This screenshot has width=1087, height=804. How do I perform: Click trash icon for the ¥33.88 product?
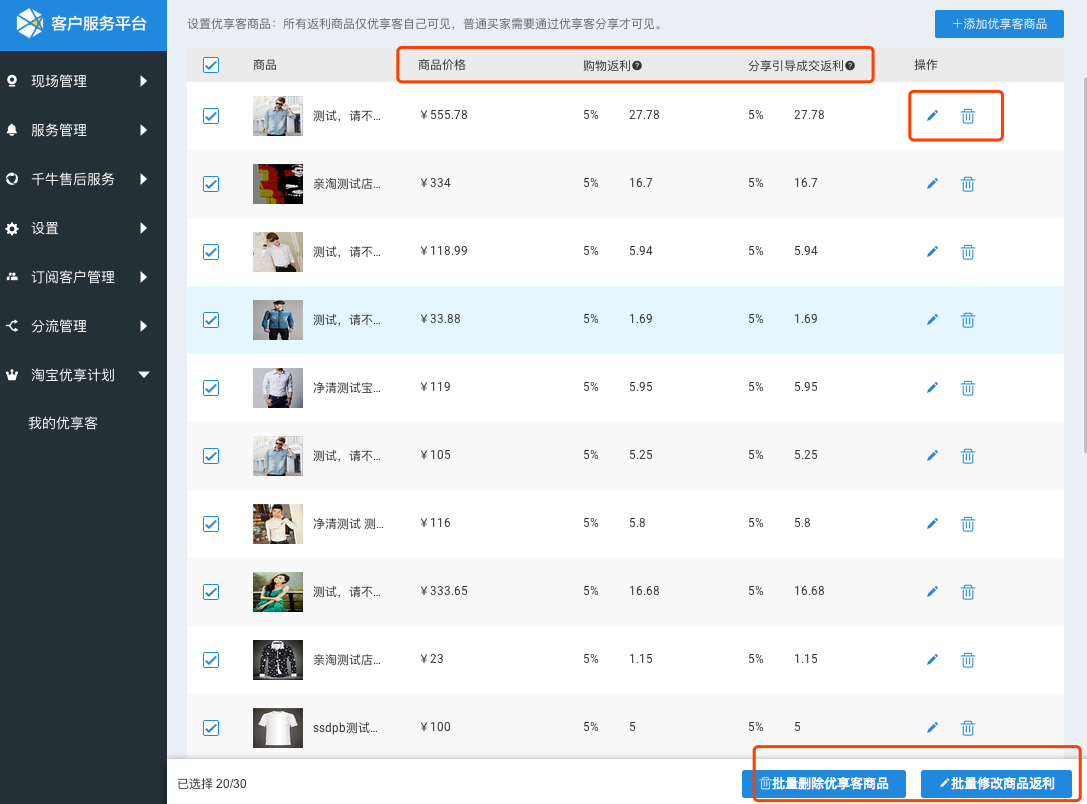coord(968,320)
